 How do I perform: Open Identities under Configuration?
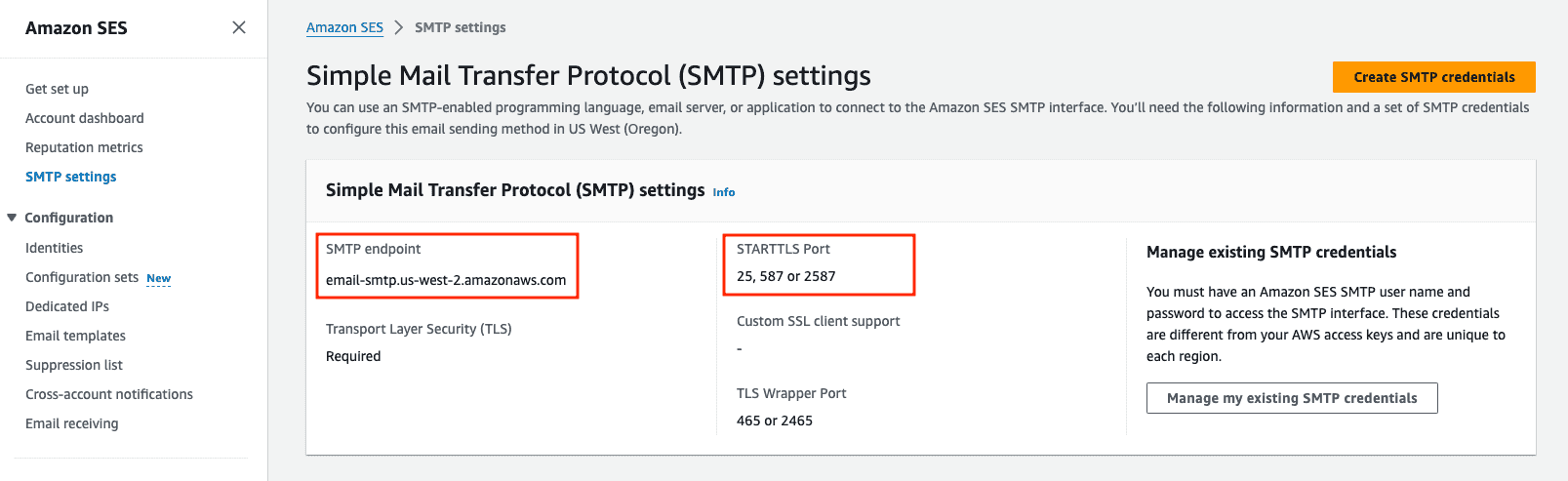tap(55, 248)
